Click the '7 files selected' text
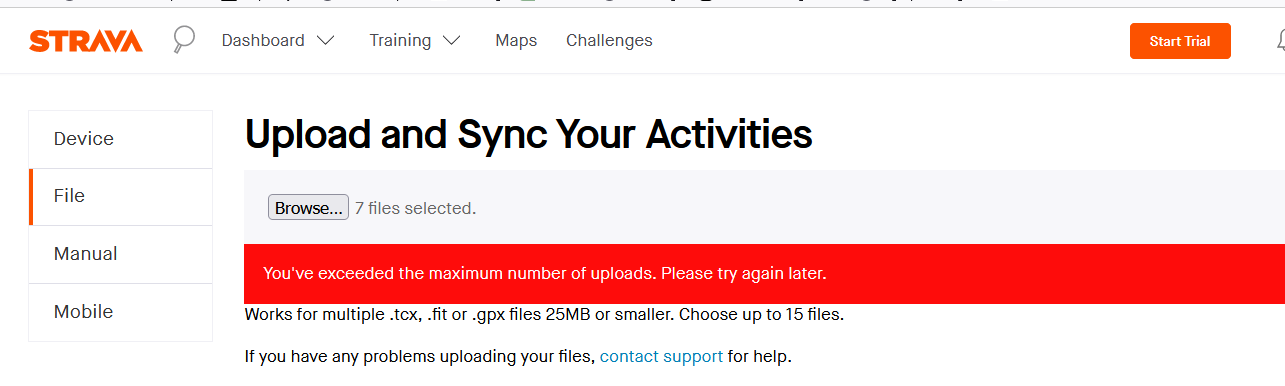Image resolution: width=1285 pixels, height=386 pixels. coord(415,208)
